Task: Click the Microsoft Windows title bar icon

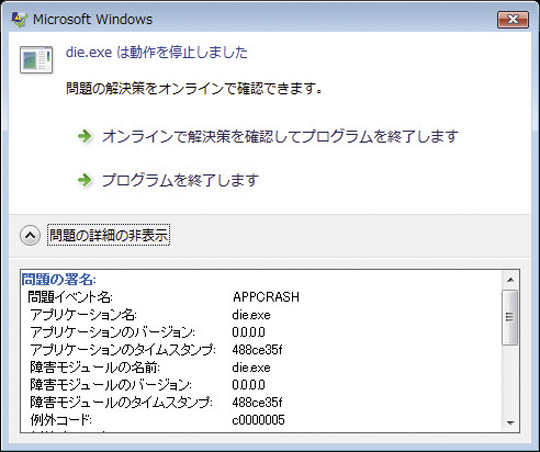Action: (19, 20)
